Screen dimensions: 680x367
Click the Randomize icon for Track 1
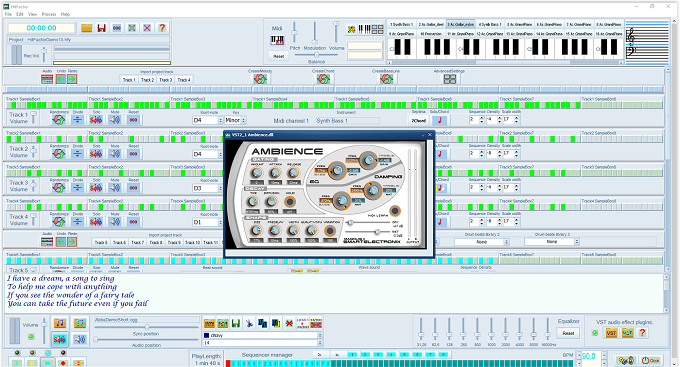click(x=59, y=119)
